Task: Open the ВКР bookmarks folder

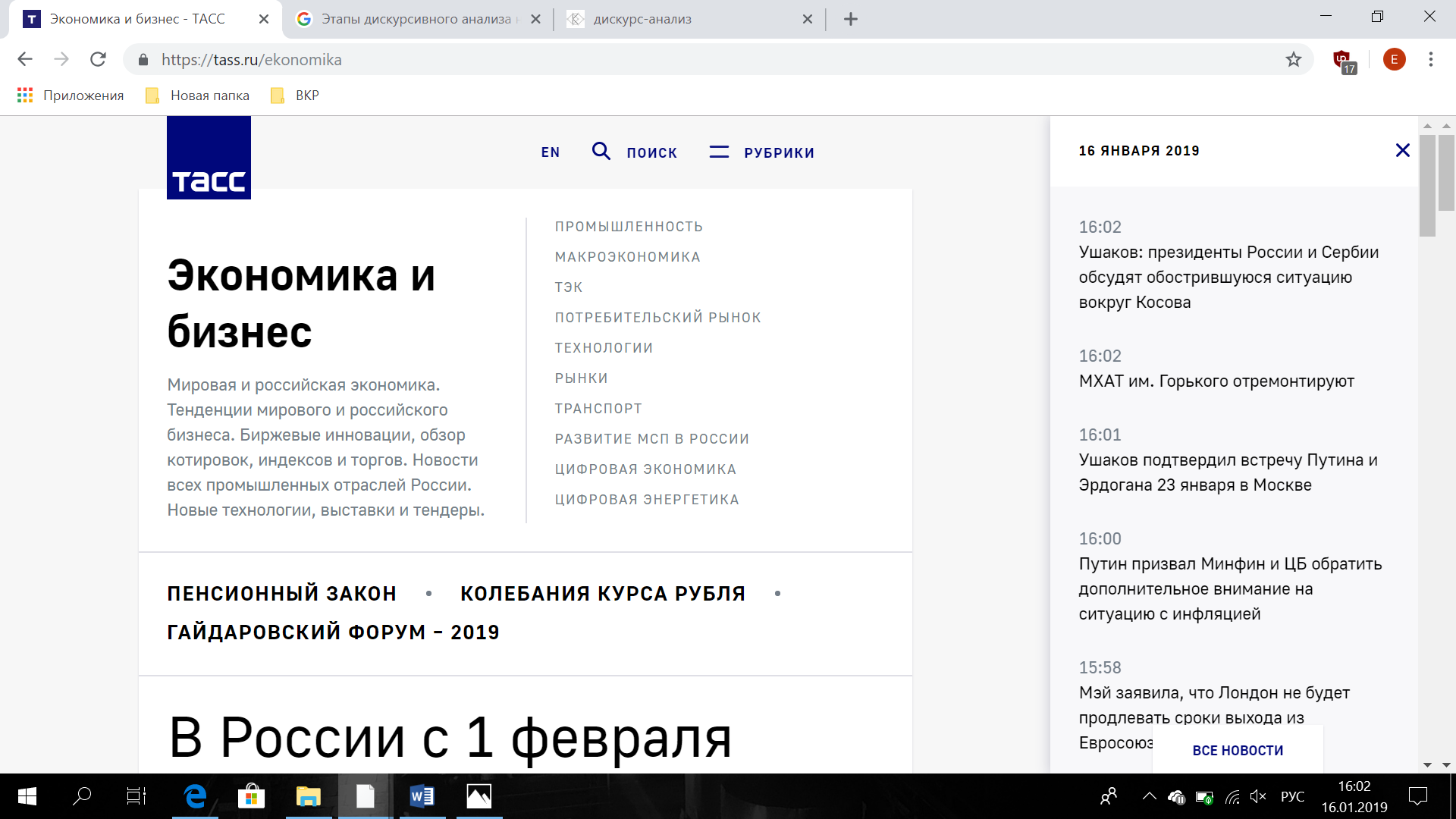Action: point(296,95)
